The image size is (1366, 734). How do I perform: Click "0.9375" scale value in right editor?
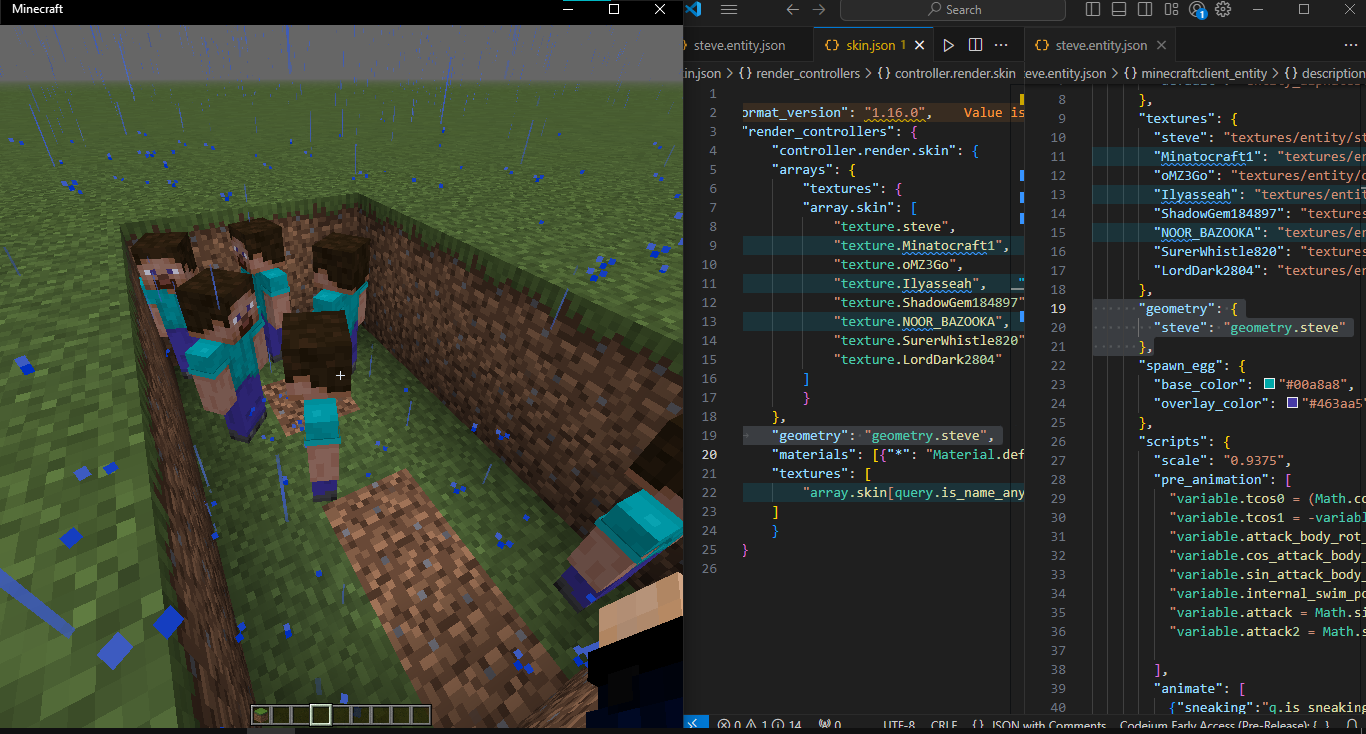[1254, 460]
